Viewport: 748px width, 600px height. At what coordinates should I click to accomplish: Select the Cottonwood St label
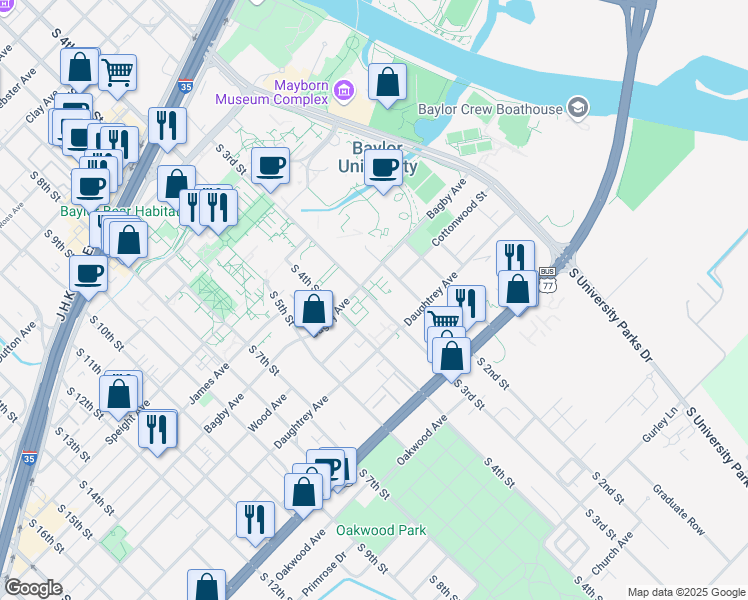(x=459, y=218)
